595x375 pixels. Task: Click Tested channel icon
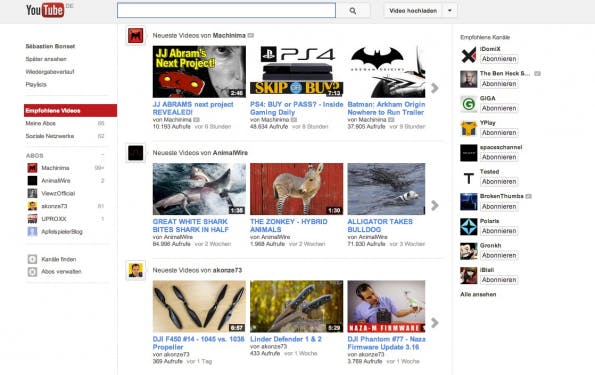click(x=469, y=178)
